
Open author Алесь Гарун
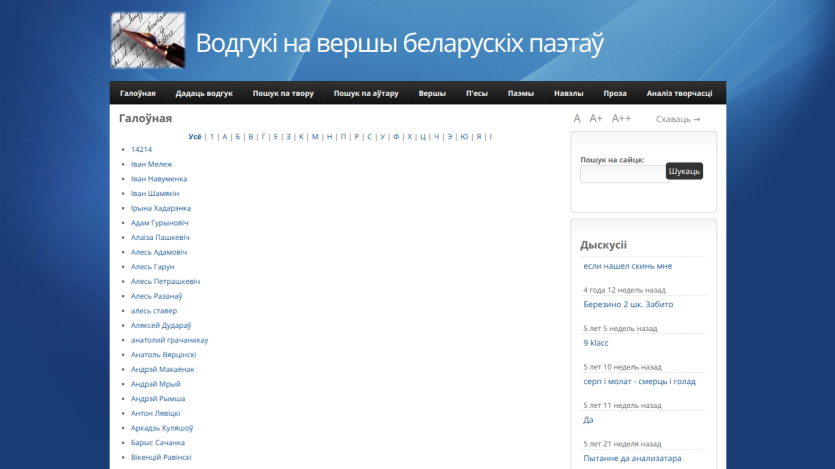click(152, 267)
